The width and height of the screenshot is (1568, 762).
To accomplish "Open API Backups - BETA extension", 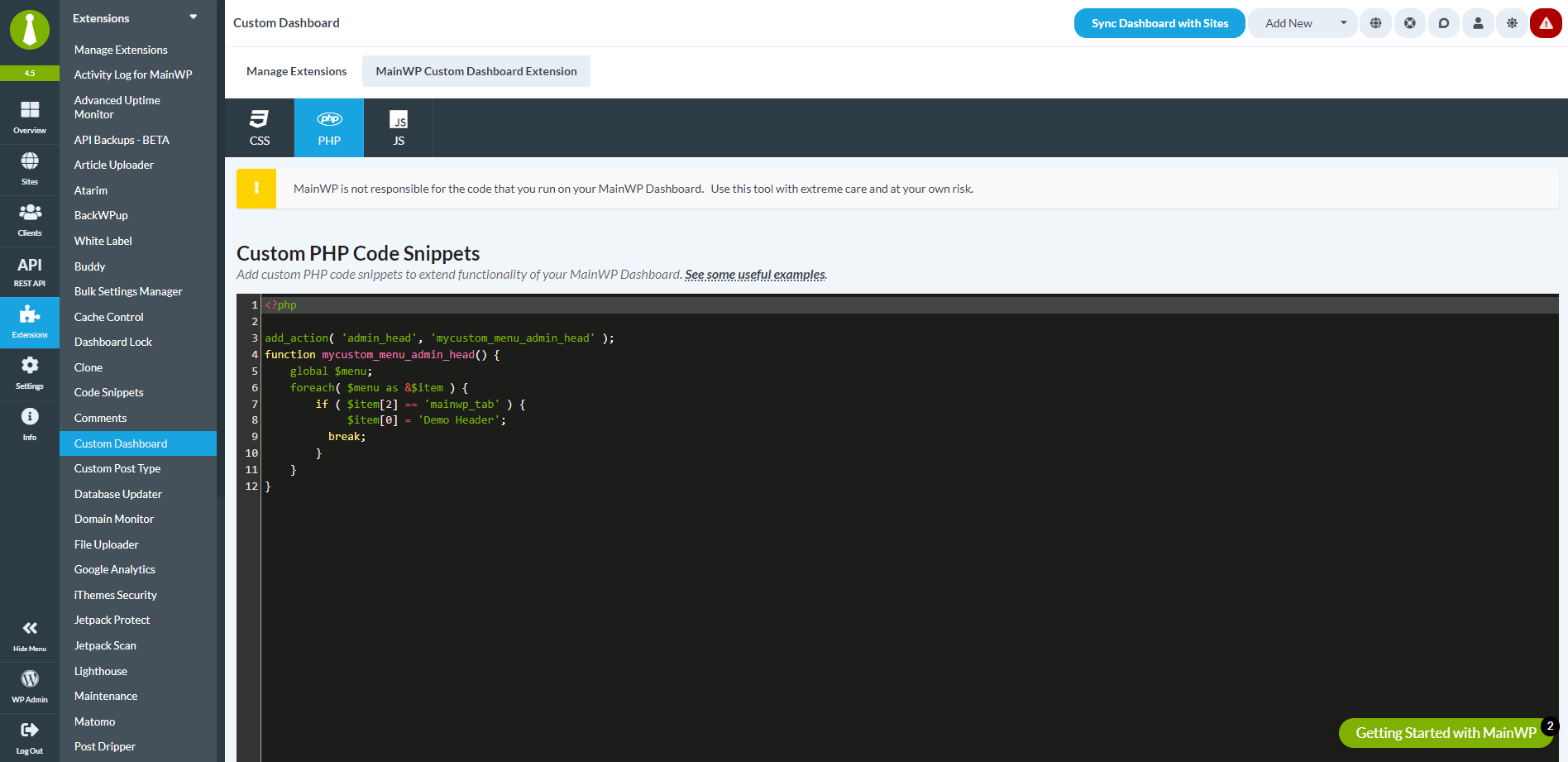I will 122,140.
